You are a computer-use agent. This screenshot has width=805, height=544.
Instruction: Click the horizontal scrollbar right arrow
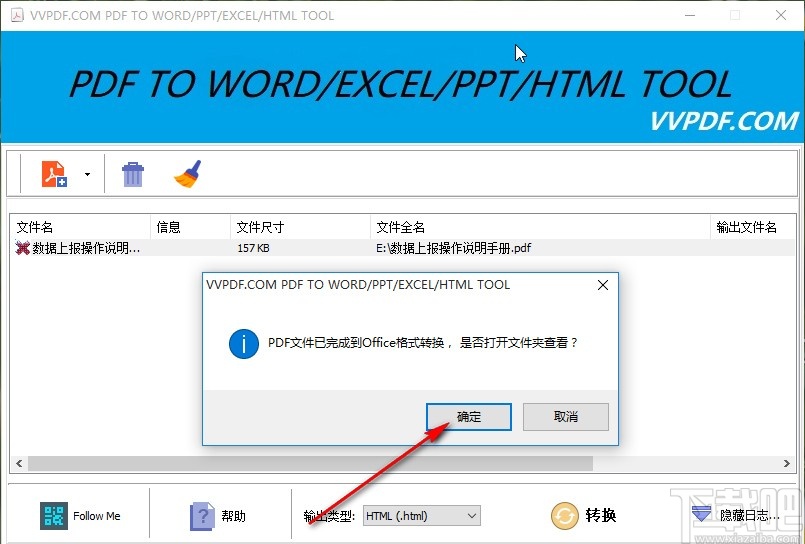click(x=787, y=463)
